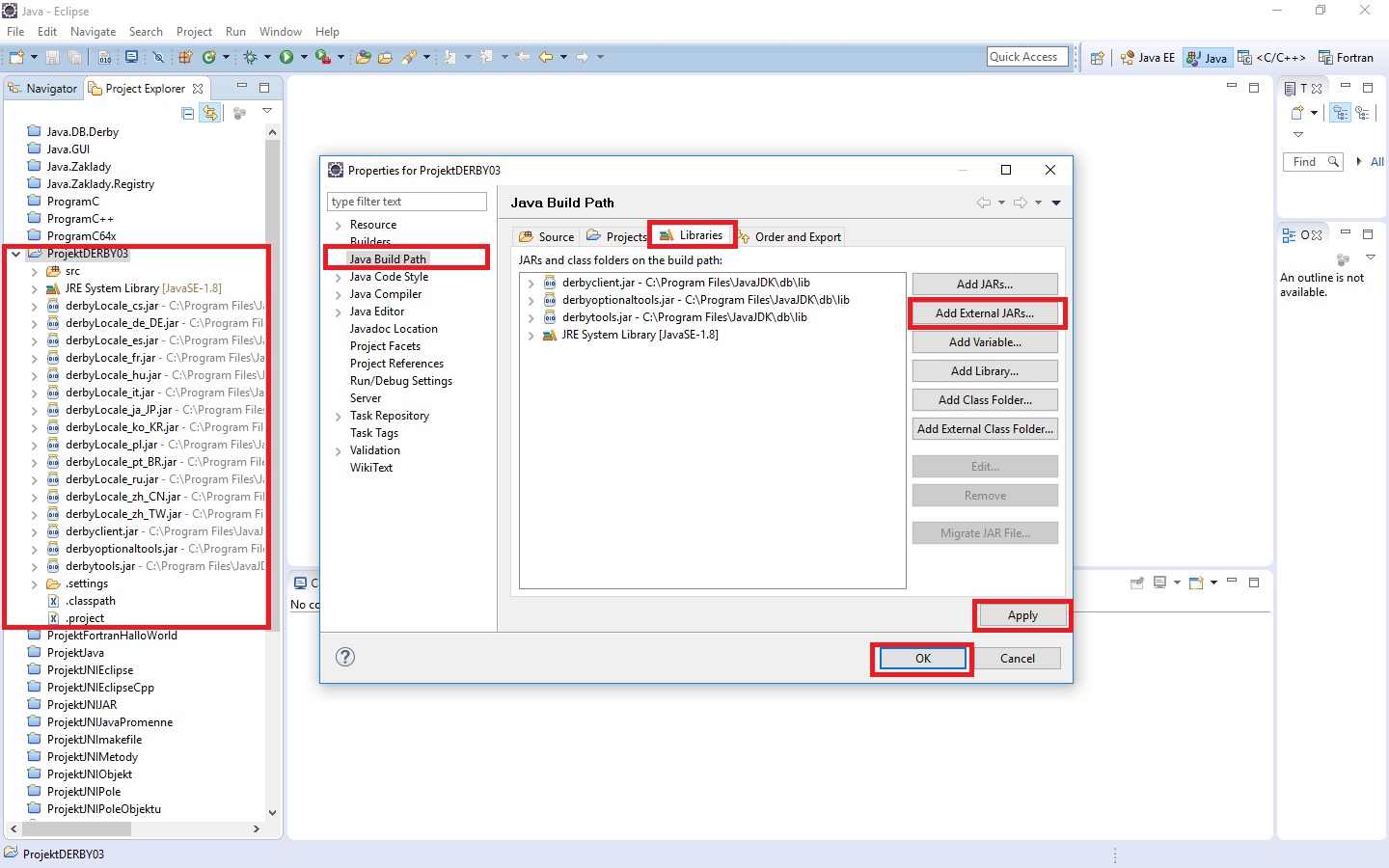Viewport: 1389px width, 868px height.
Task: Switch to the Fortran perspective
Action: [x=1346, y=58]
